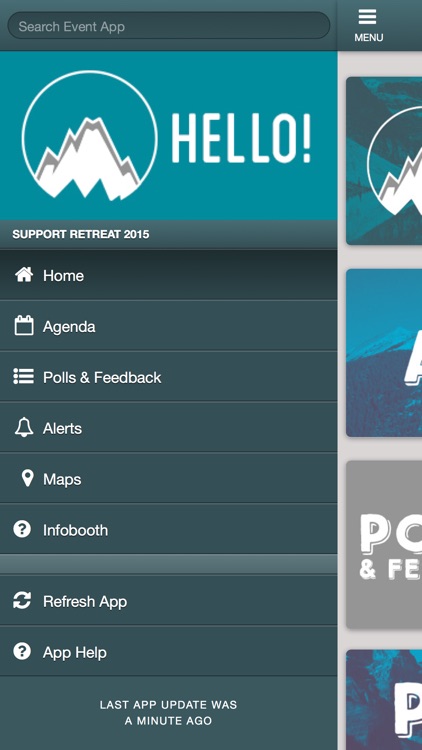Click the Agenda calendar icon
The width and height of the screenshot is (422, 750).
coord(23,326)
